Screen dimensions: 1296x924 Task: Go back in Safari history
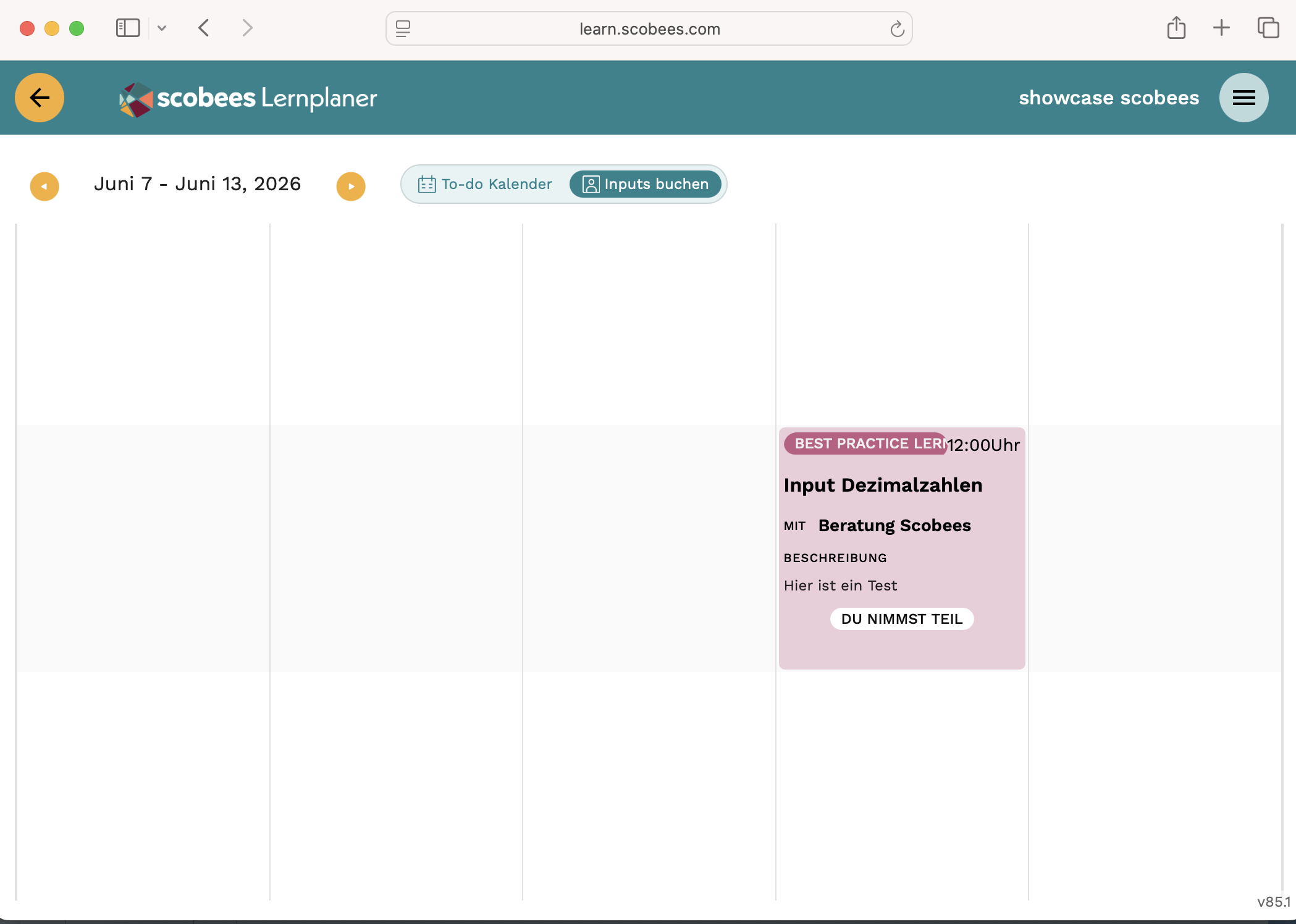pyautogui.click(x=204, y=28)
